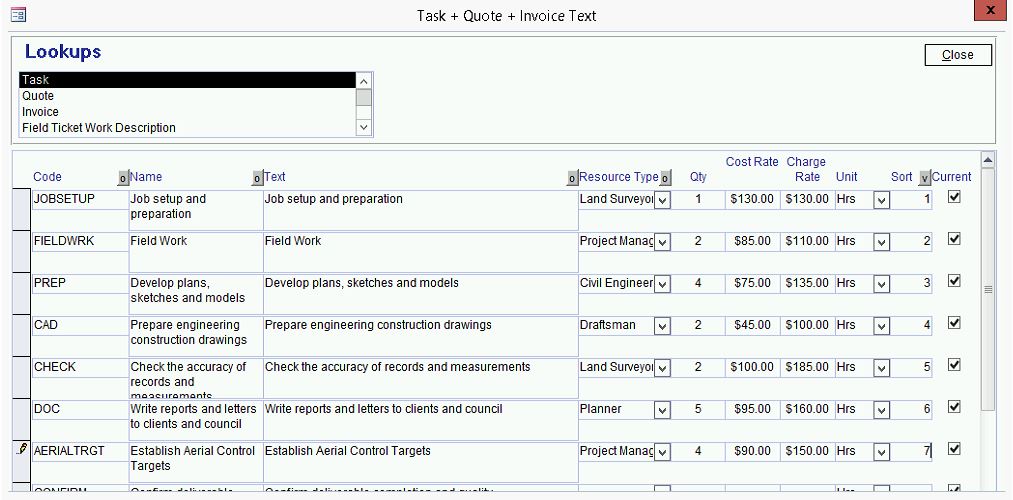This screenshot has height=500, width=1013.
Task: Select the JOBSETUP row using its record selector
Action: (x=22, y=208)
